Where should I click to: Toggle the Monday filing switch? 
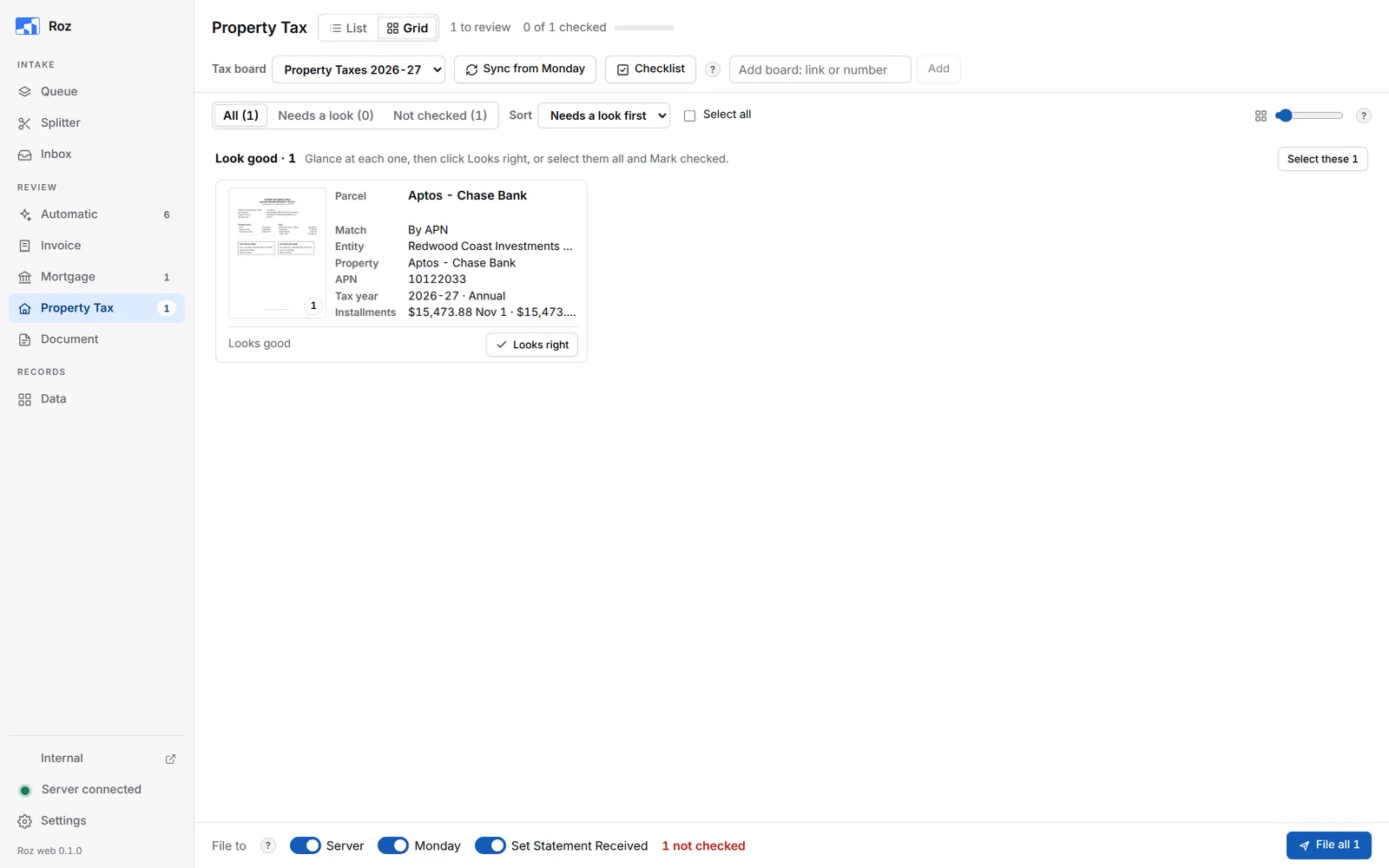click(393, 845)
